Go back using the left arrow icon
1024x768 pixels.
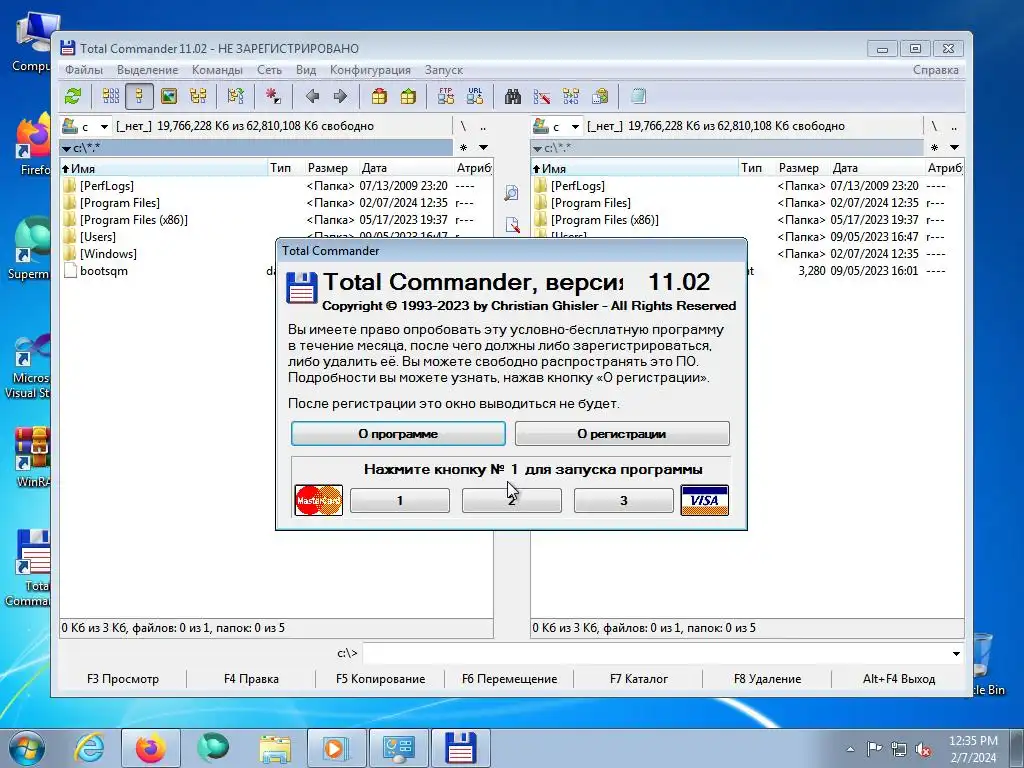coord(312,97)
